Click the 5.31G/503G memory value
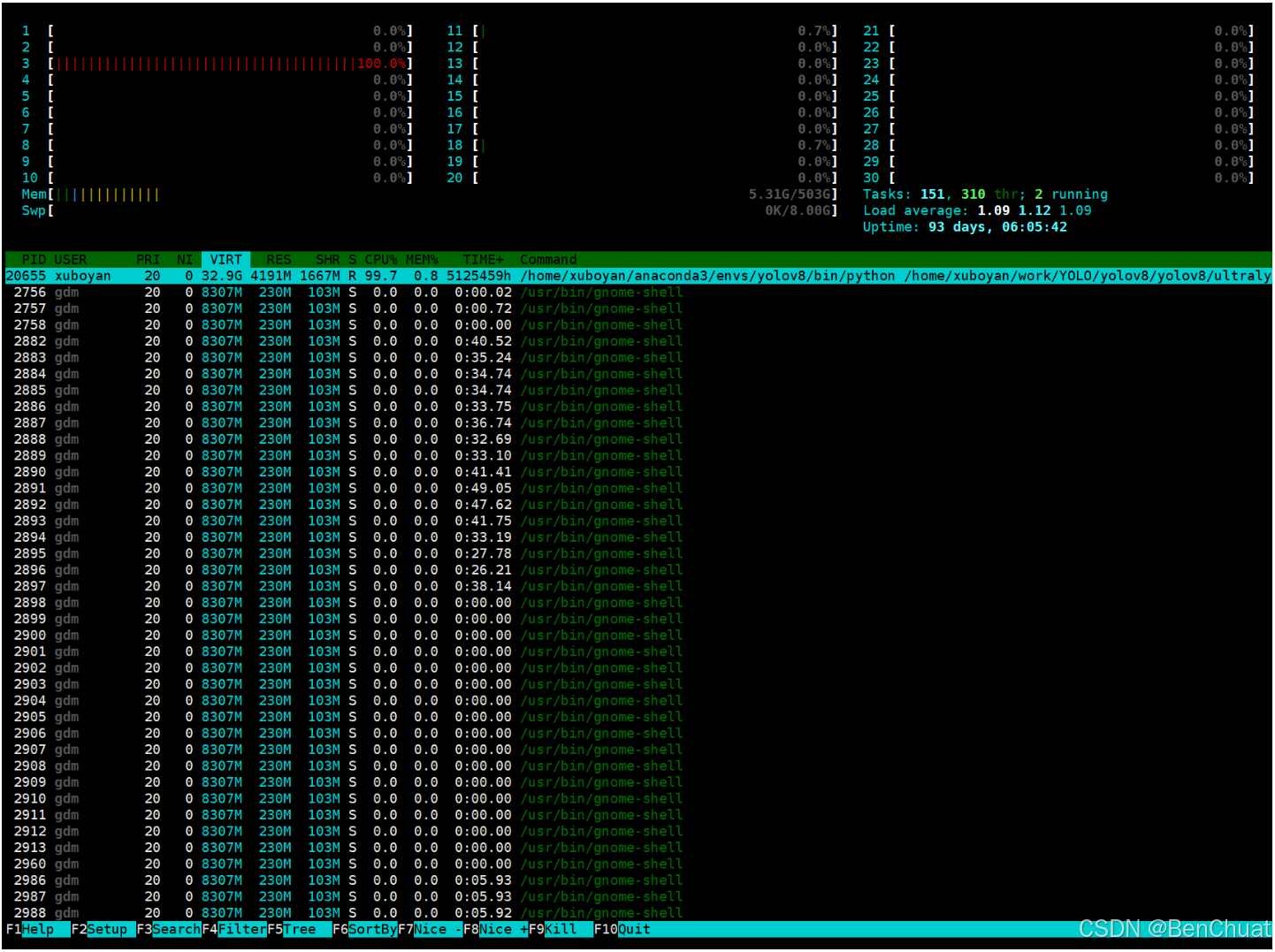1275x952 pixels. pyautogui.click(x=790, y=194)
